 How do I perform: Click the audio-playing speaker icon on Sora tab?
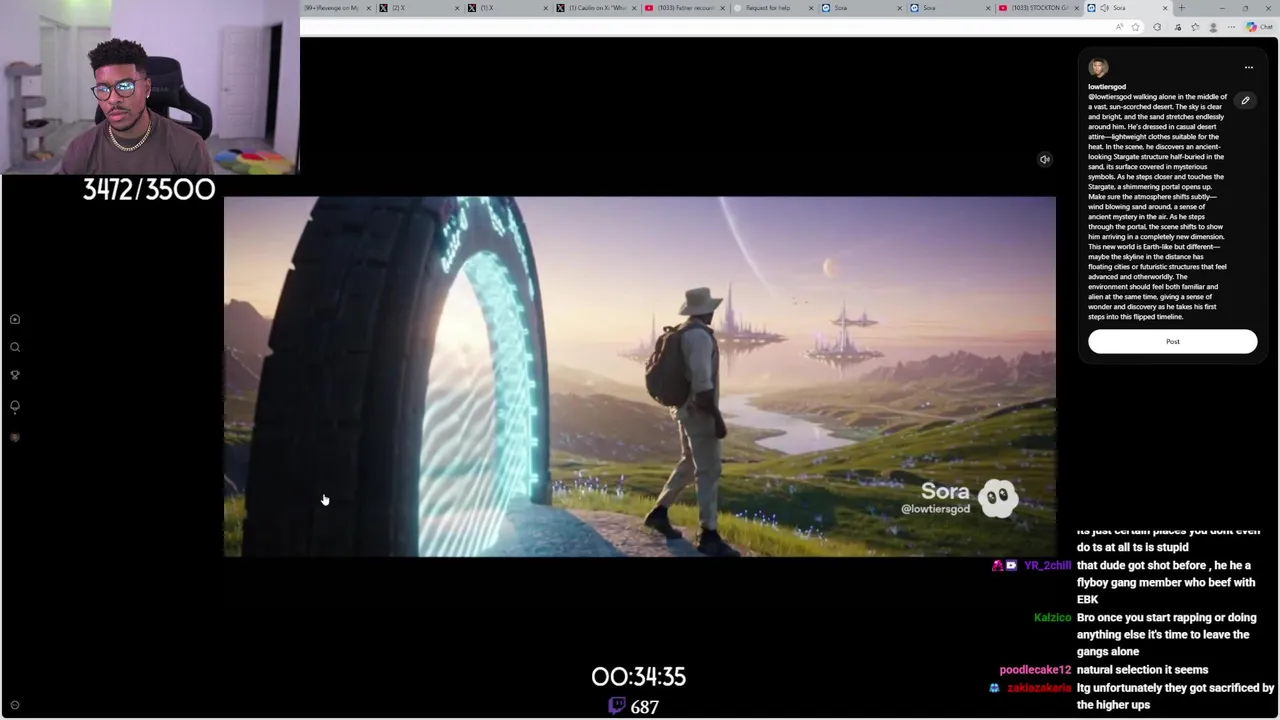1104,8
